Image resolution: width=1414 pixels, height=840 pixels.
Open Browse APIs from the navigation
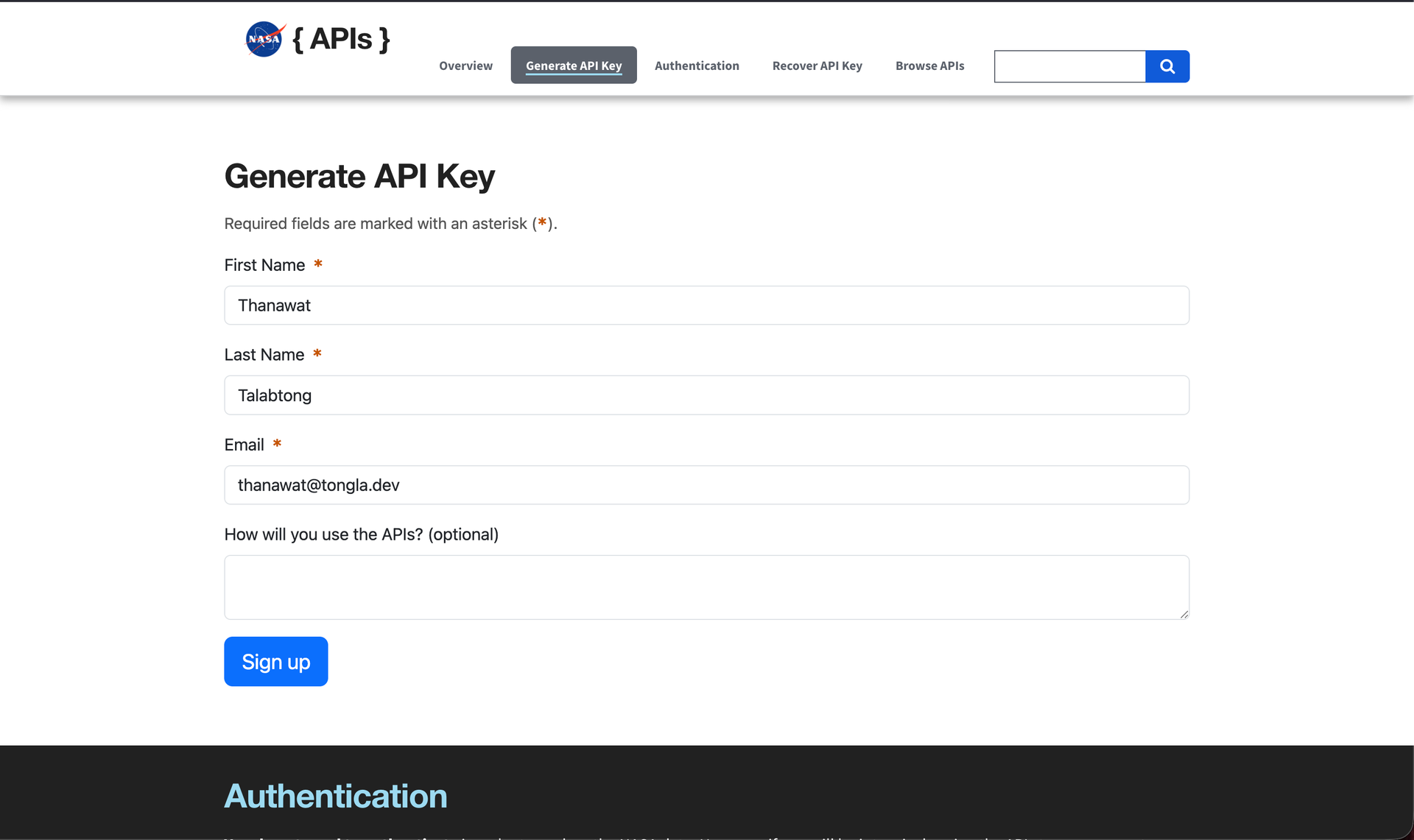click(929, 66)
